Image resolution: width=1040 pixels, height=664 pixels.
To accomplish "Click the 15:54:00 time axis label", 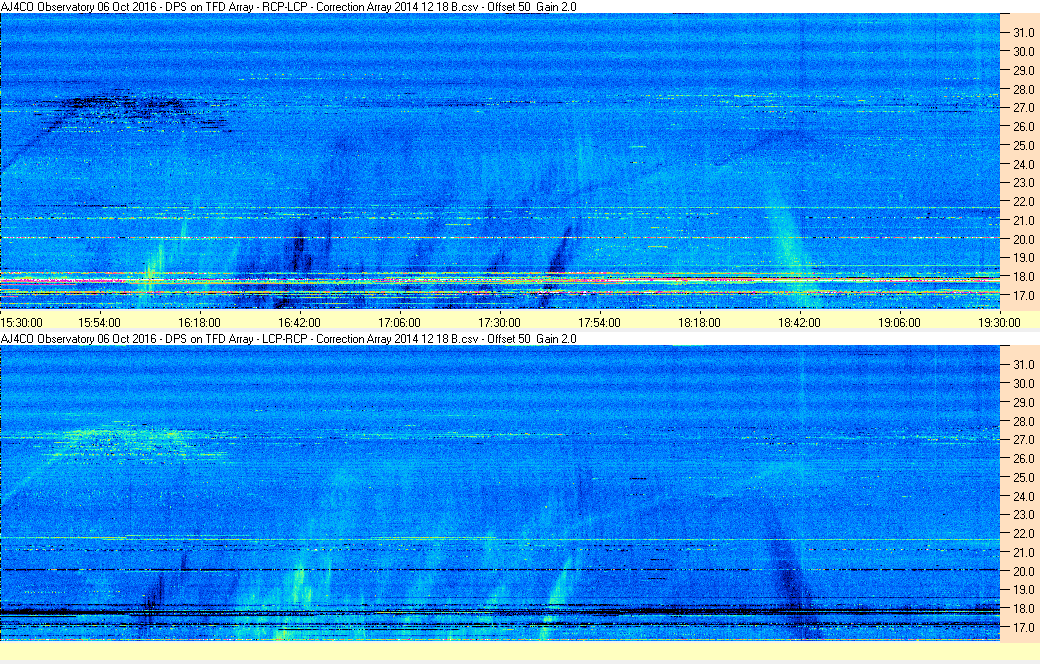I will [99, 322].
